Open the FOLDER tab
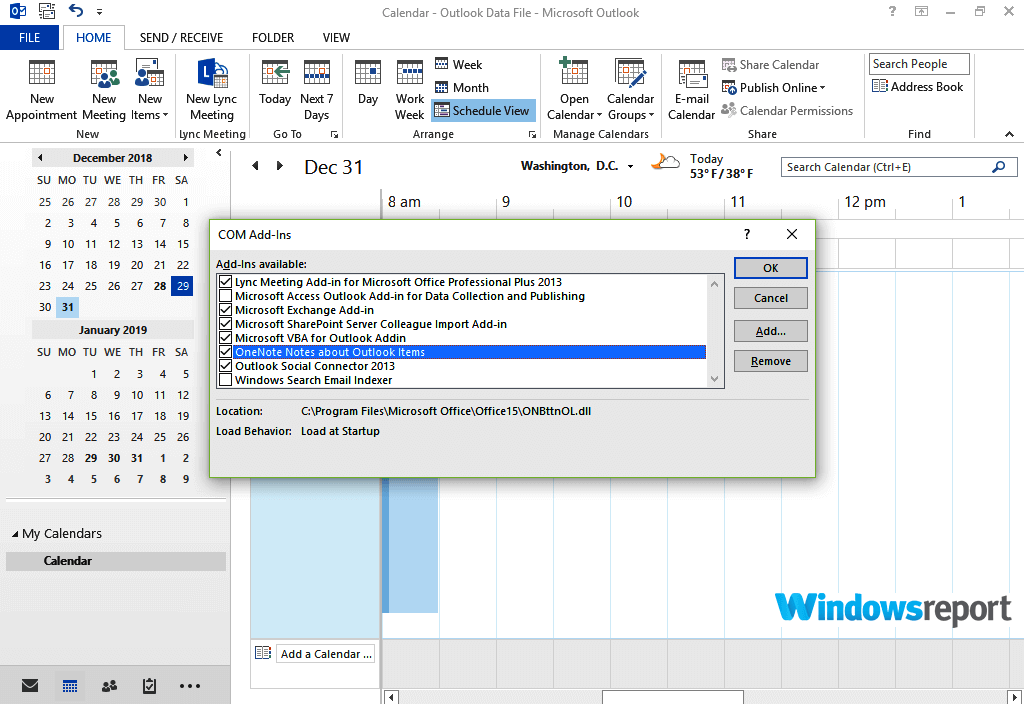This screenshot has height=704, width=1024. pos(272,38)
